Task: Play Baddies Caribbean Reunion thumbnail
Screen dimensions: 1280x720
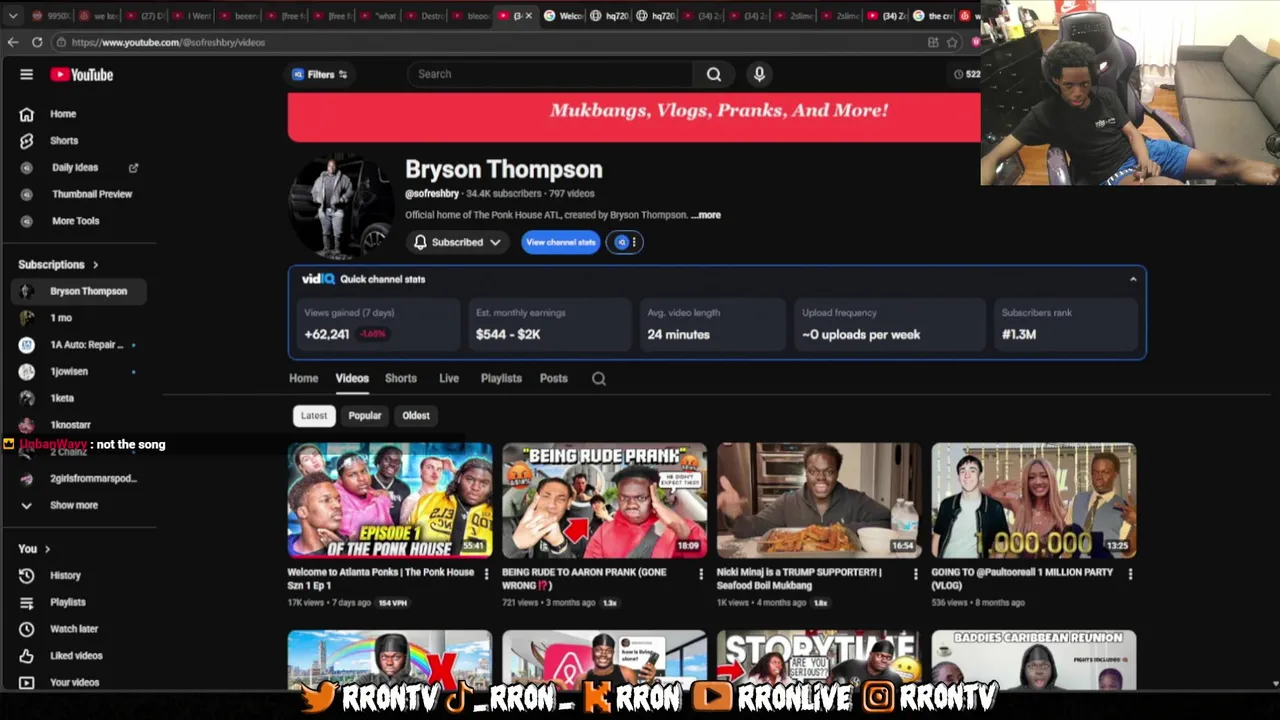Action: pyautogui.click(x=1033, y=659)
